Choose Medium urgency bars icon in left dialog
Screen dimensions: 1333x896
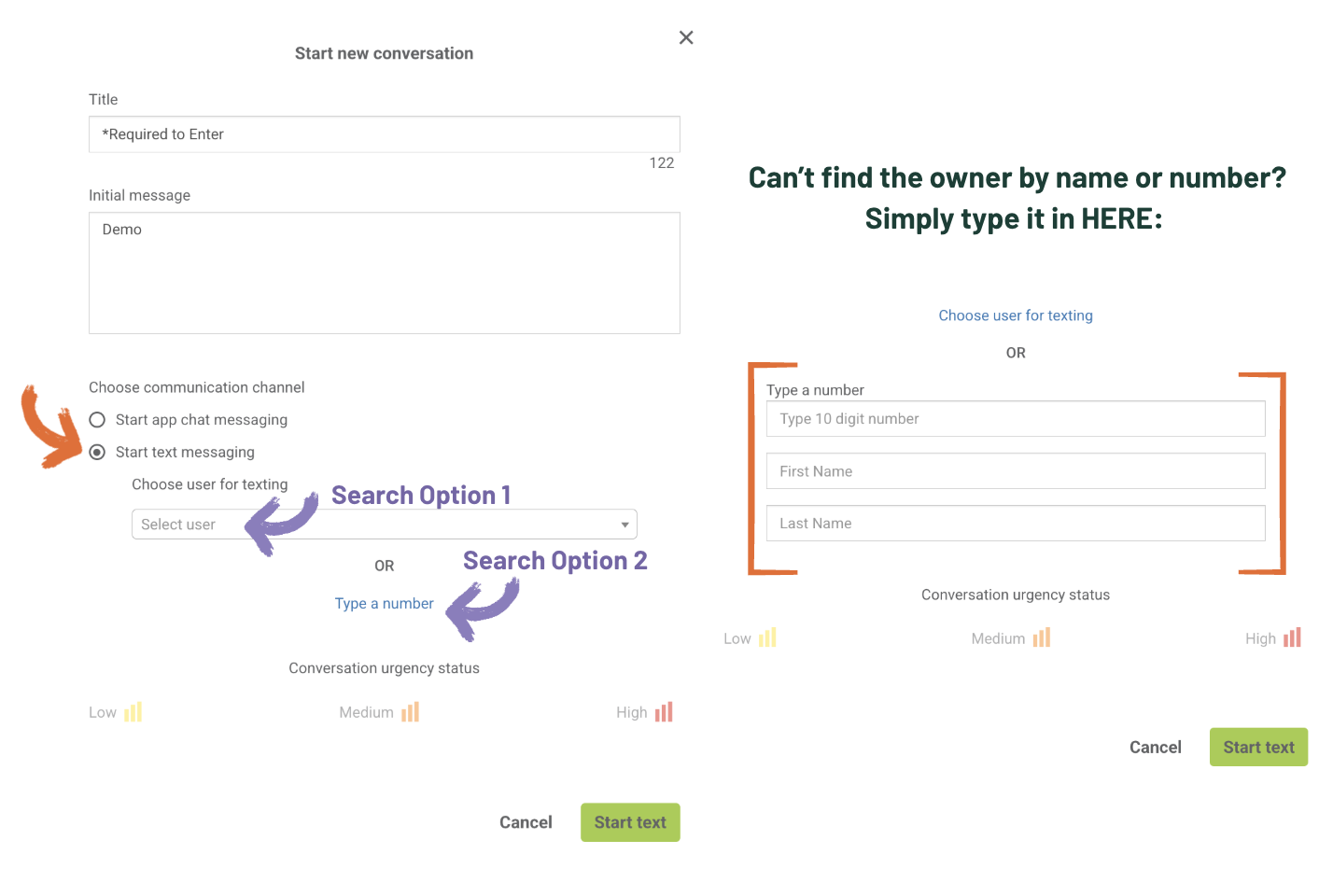411,712
